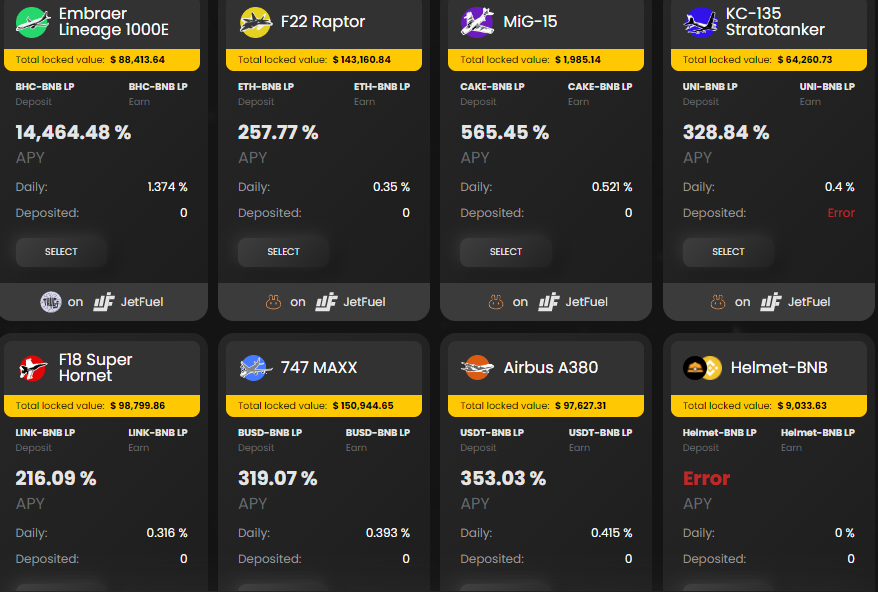This screenshot has height=592, width=878.
Task: Click the 0.4 % daily rate
Action: (x=839, y=187)
